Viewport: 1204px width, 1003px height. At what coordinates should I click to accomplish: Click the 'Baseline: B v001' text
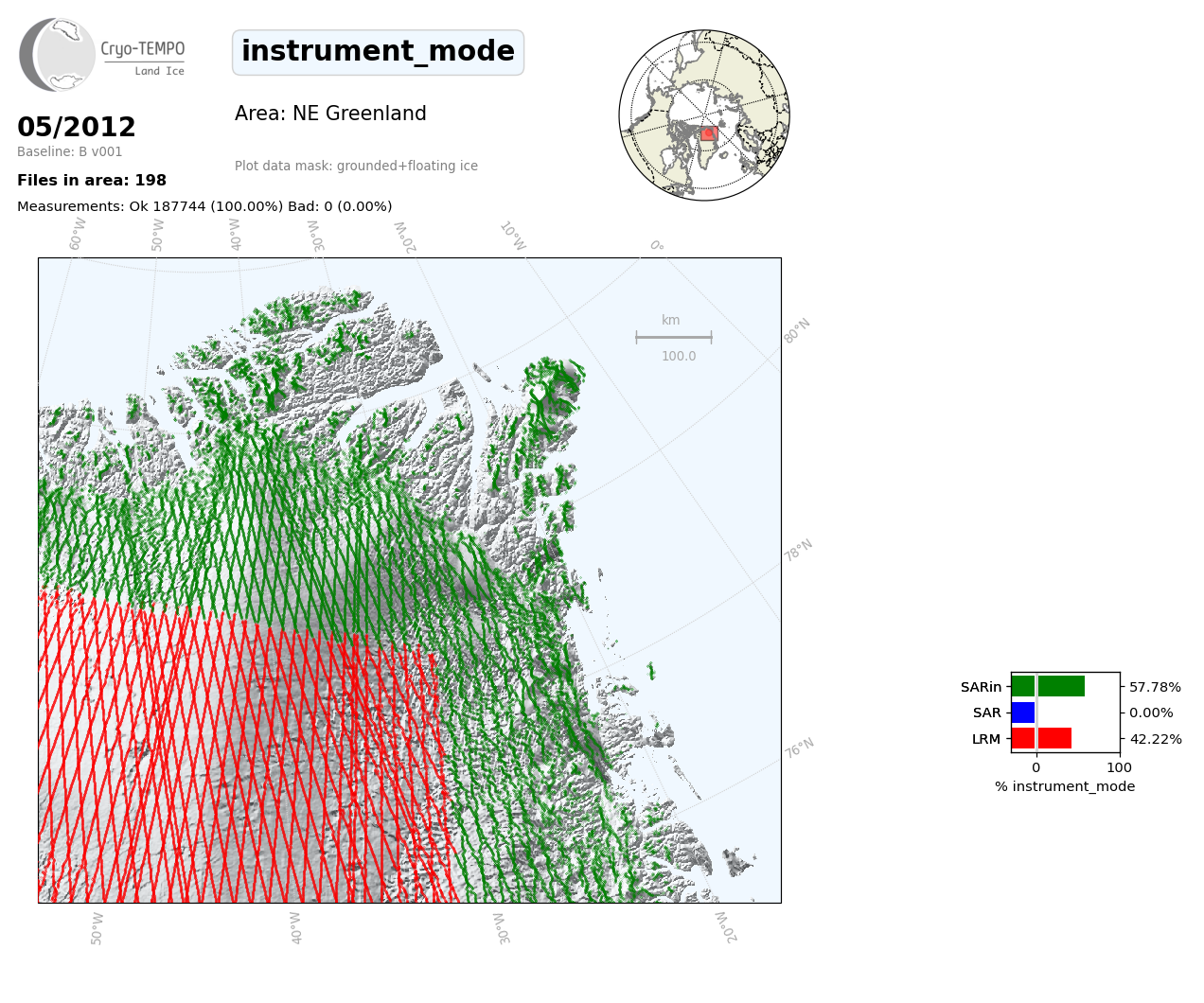pos(70,151)
